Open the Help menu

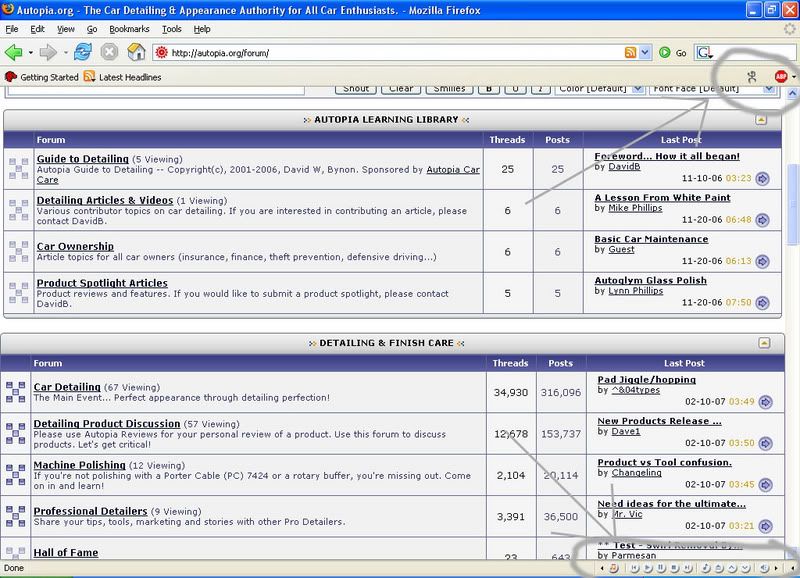[202, 29]
